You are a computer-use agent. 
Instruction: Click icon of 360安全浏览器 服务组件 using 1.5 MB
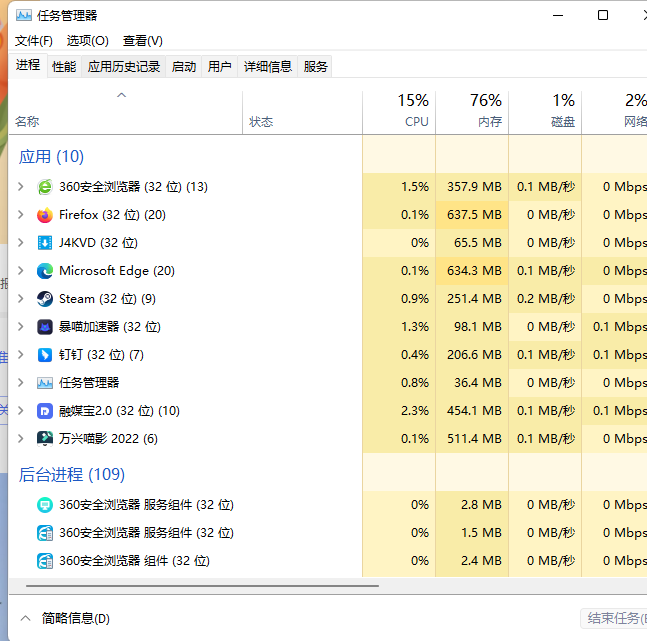click(x=45, y=533)
